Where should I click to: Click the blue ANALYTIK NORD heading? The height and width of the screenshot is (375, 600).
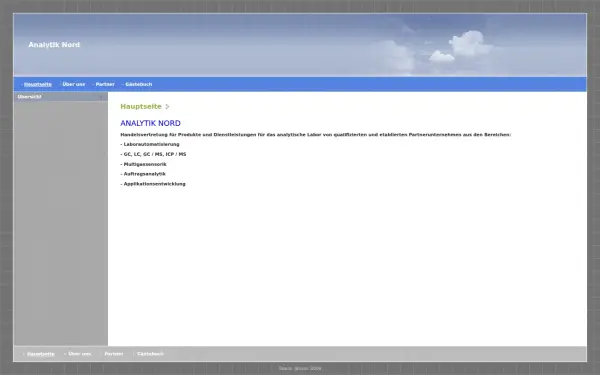coord(150,123)
